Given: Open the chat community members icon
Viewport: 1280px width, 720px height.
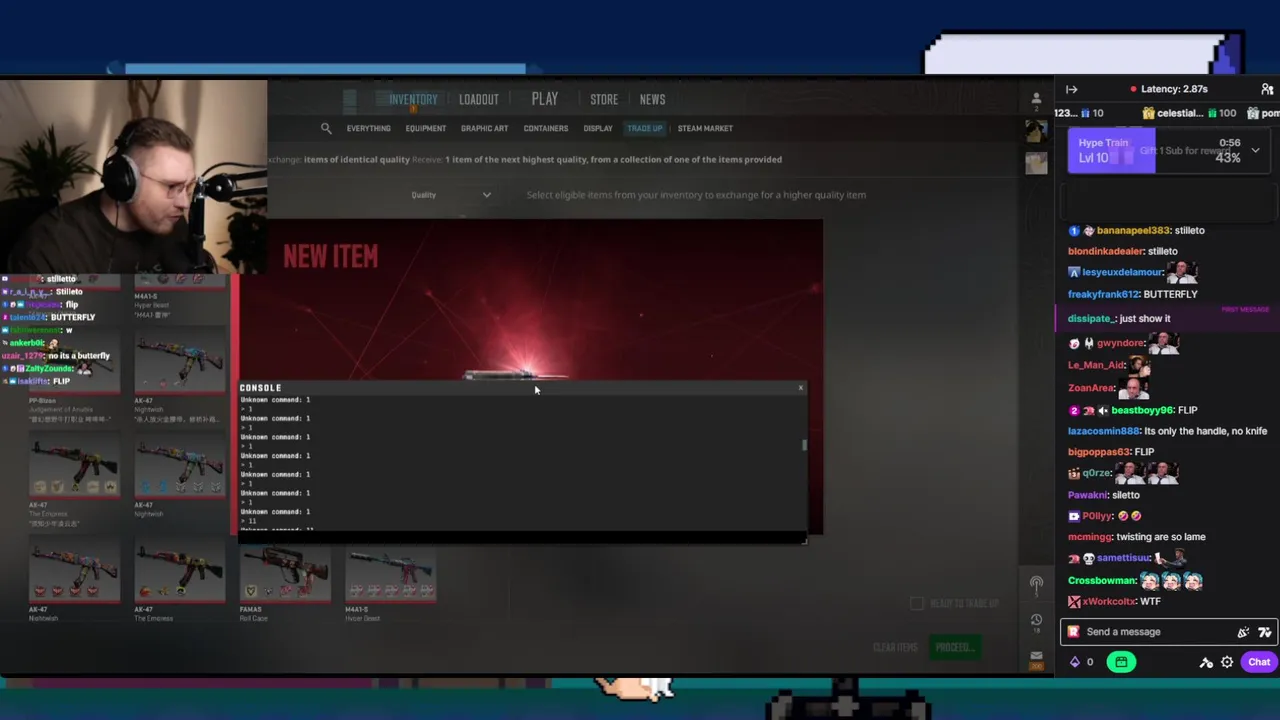Looking at the screenshot, I should coord(1267,89).
